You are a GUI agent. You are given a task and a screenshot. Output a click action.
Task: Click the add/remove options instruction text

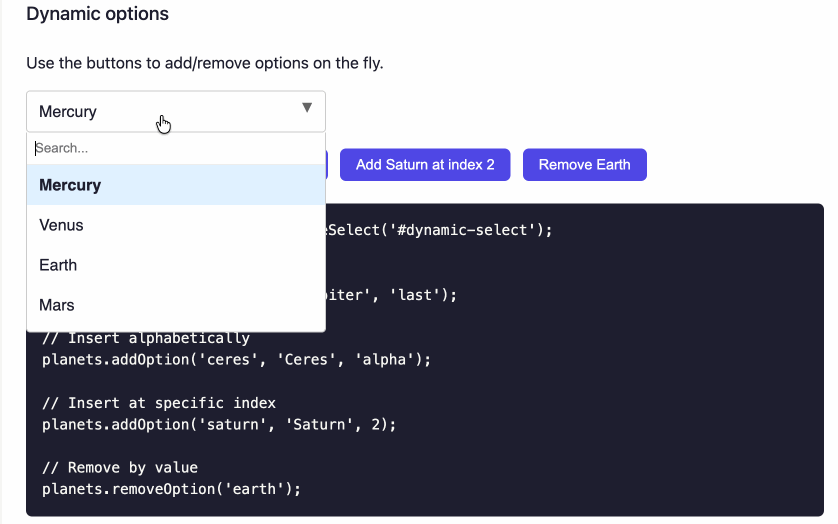(x=204, y=63)
